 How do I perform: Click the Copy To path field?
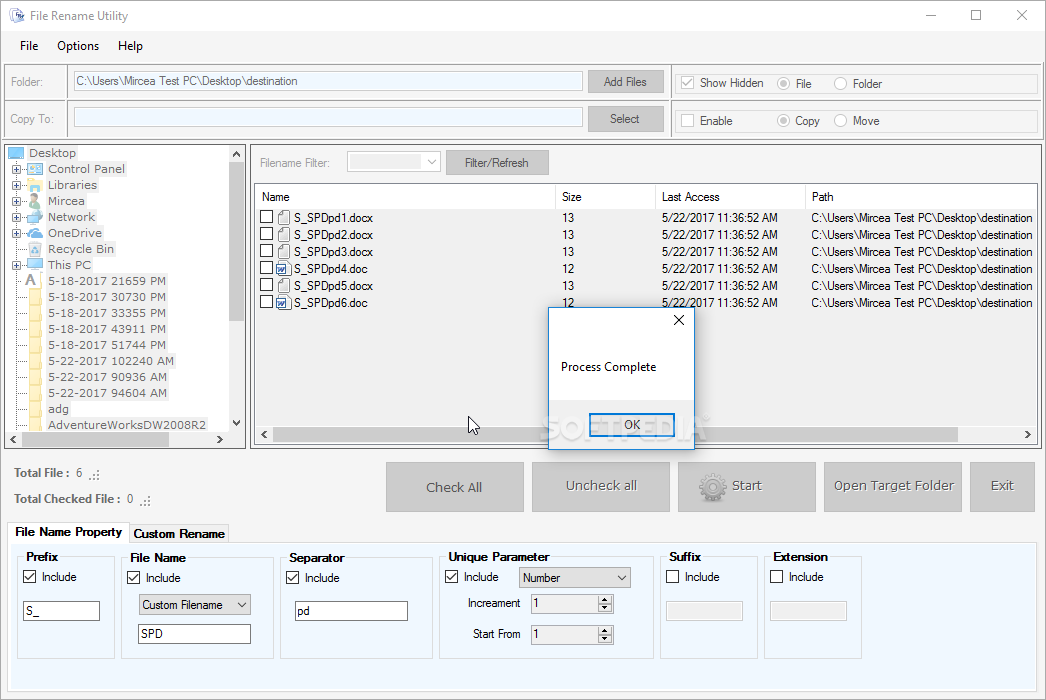328,117
